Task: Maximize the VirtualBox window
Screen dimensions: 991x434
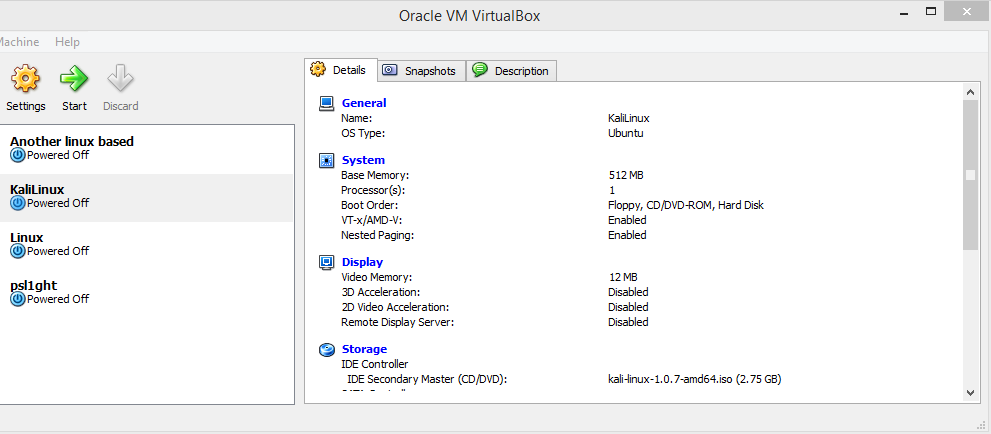Action: (x=930, y=11)
